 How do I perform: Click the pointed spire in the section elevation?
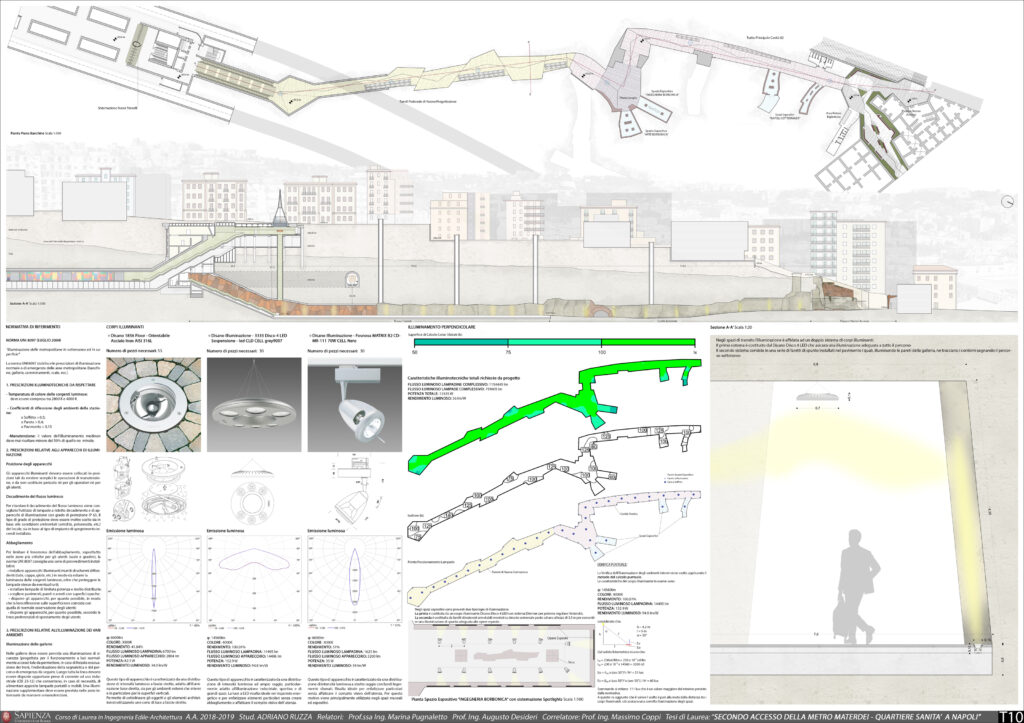click(x=280, y=207)
